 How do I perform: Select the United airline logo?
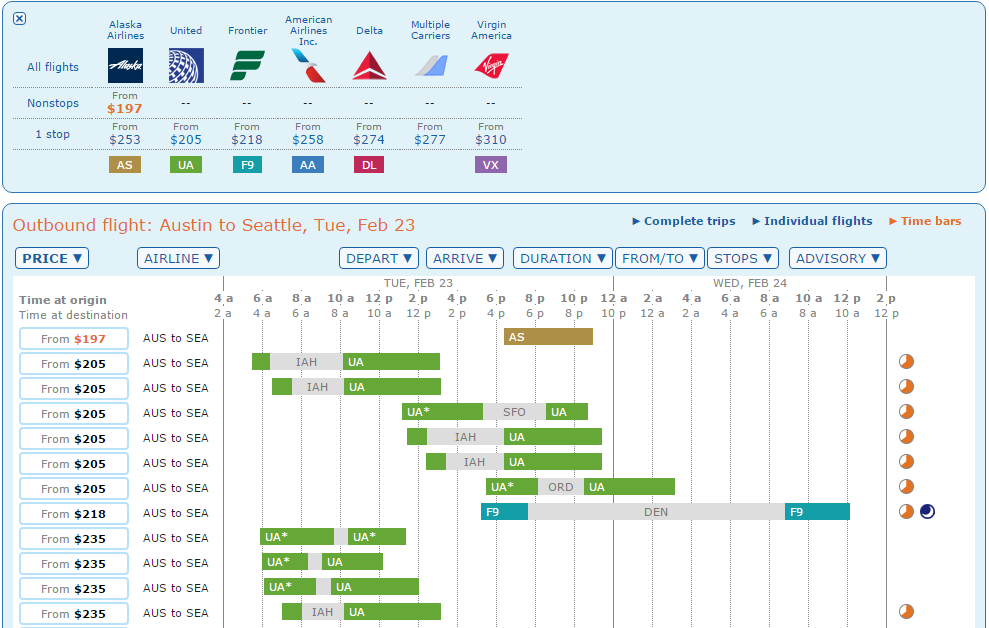pos(186,66)
